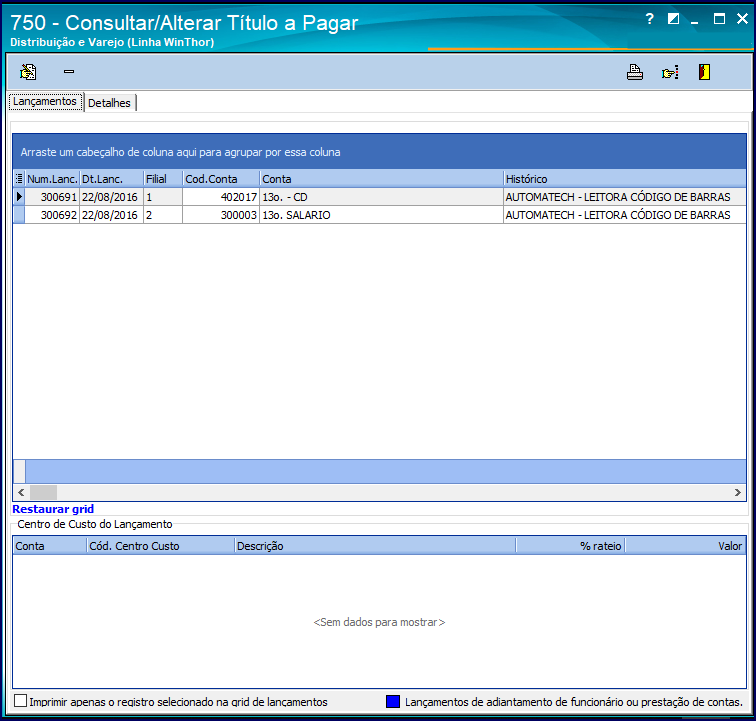This screenshot has height=721, width=756.
Task: Click the '13o. - CD' account cell
Action: [x=381, y=197]
